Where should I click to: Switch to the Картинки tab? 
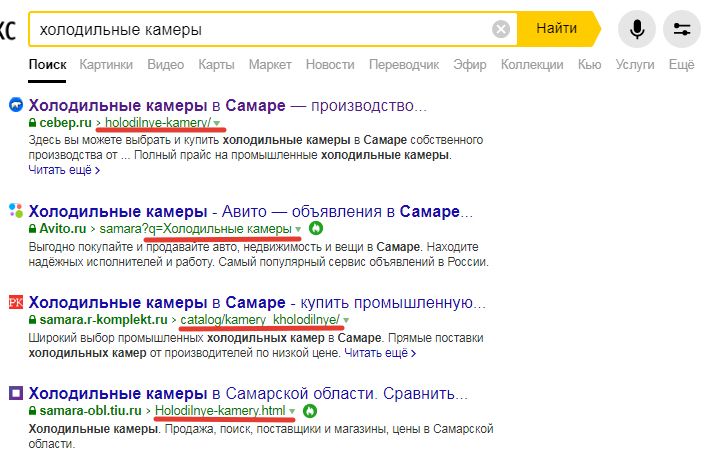coord(106,65)
